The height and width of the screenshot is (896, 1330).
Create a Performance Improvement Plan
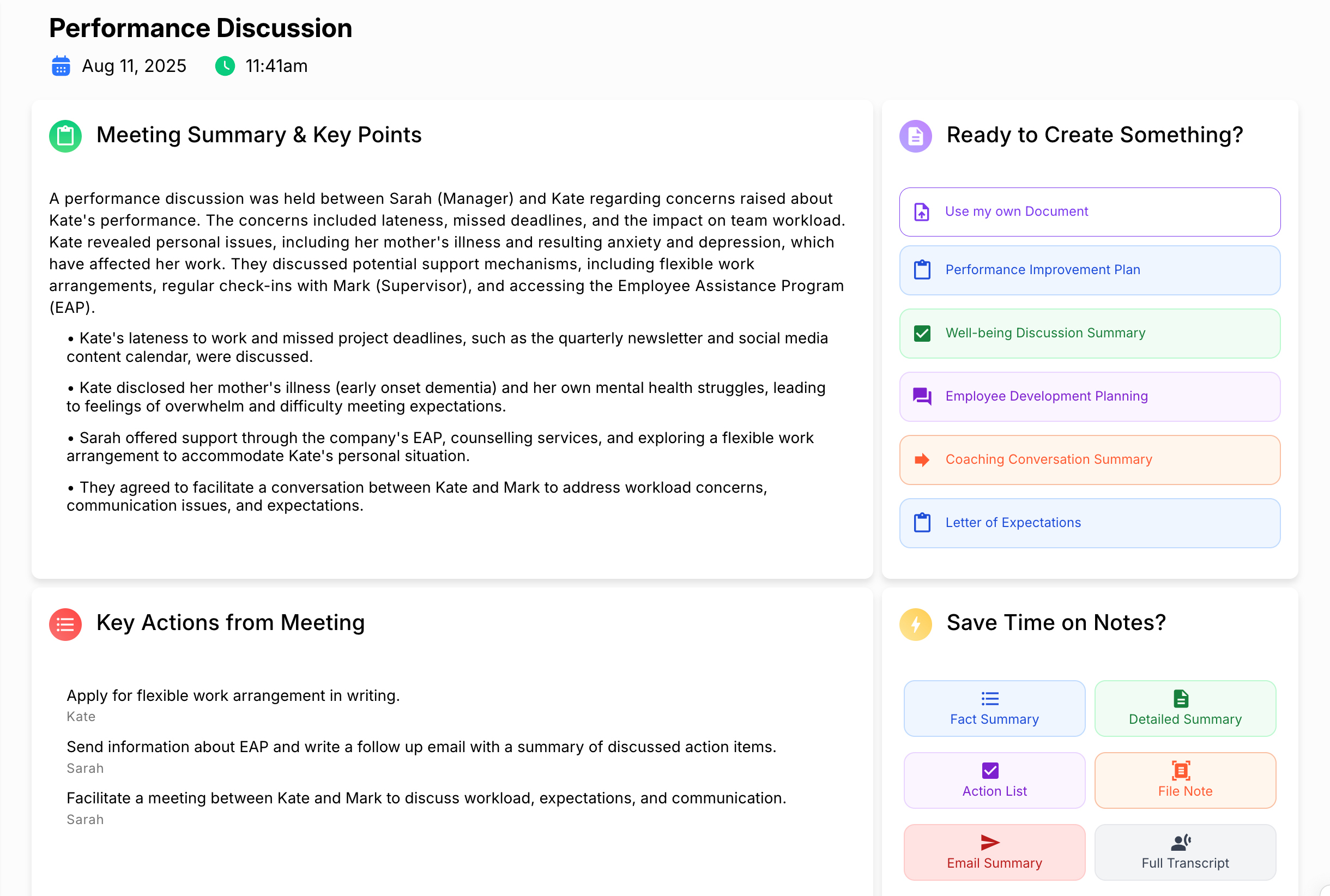pyautogui.click(x=1089, y=270)
